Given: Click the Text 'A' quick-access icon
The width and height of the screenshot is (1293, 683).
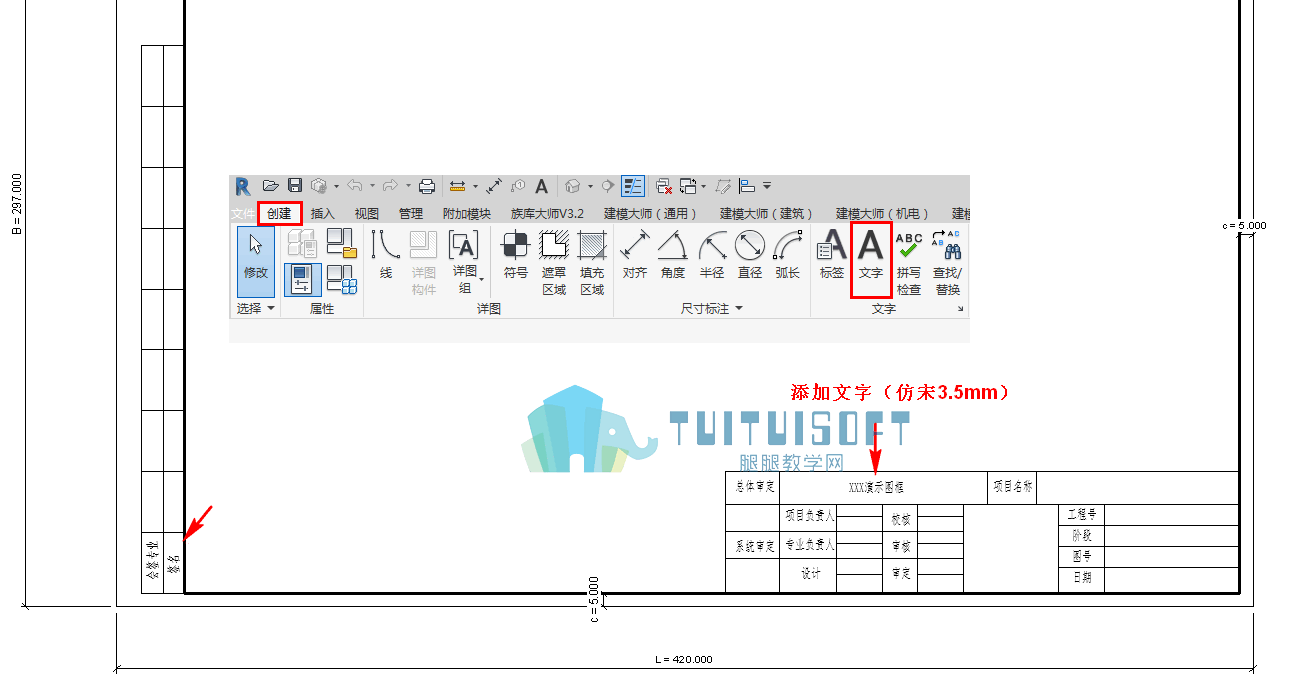Looking at the screenshot, I should [541, 186].
